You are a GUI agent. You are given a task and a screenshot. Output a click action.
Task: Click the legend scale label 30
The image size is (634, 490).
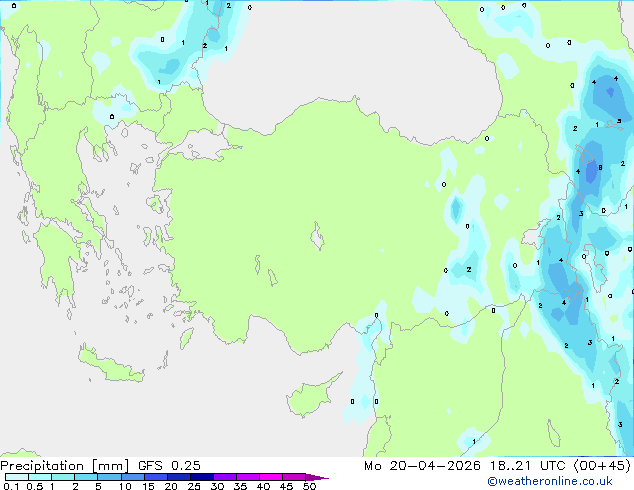pyautogui.click(x=217, y=486)
